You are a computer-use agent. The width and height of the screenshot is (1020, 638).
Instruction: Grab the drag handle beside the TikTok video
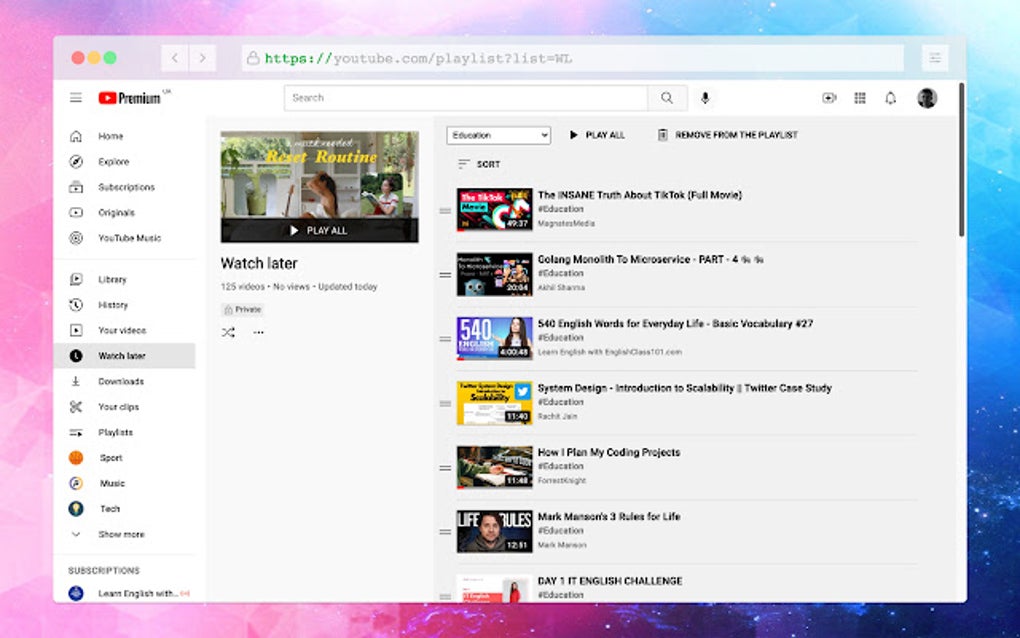point(445,211)
